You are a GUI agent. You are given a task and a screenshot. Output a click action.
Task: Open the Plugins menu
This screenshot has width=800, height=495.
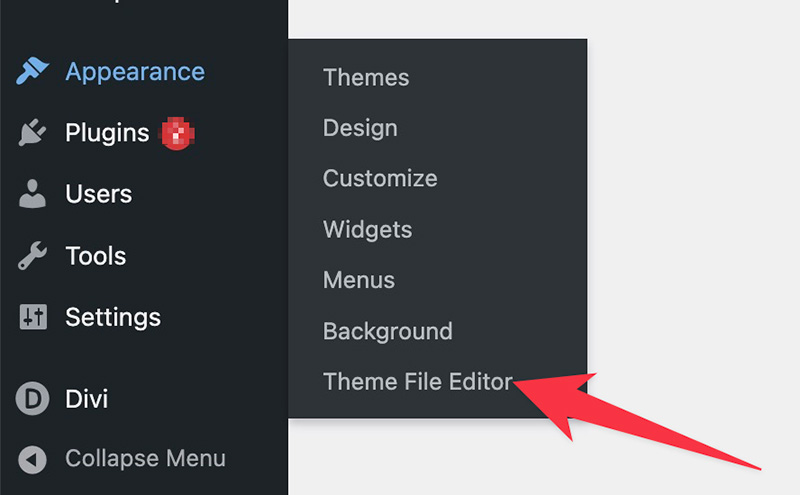point(107,133)
